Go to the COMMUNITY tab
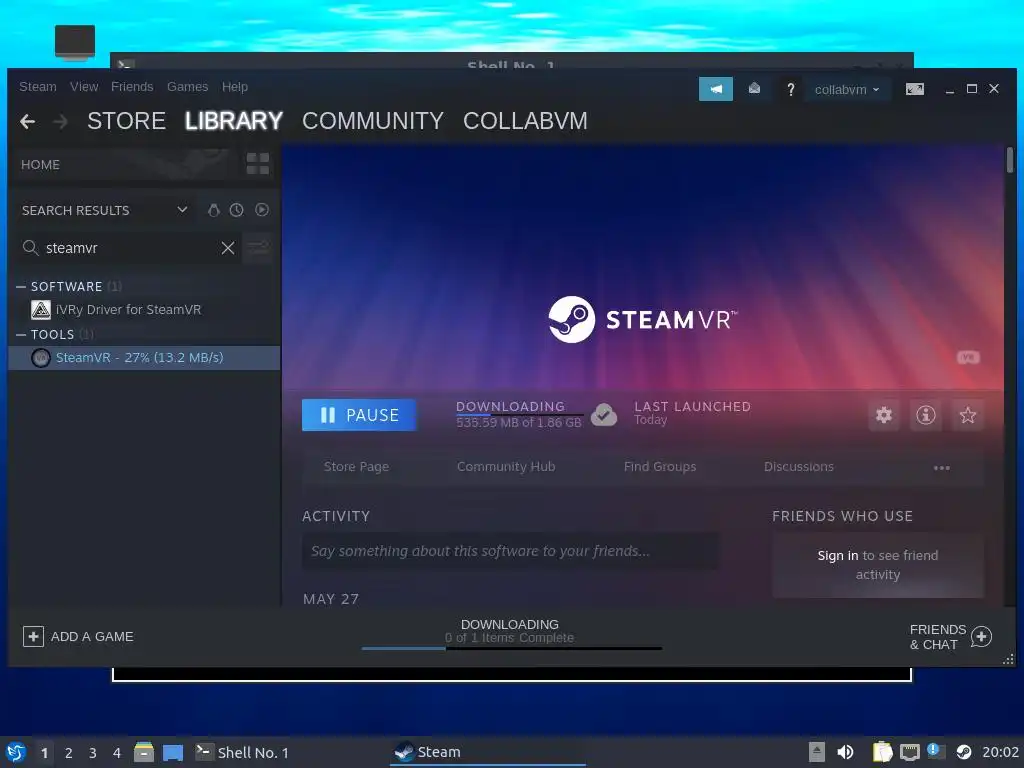The image size is (1024, 768). [373, 121]
